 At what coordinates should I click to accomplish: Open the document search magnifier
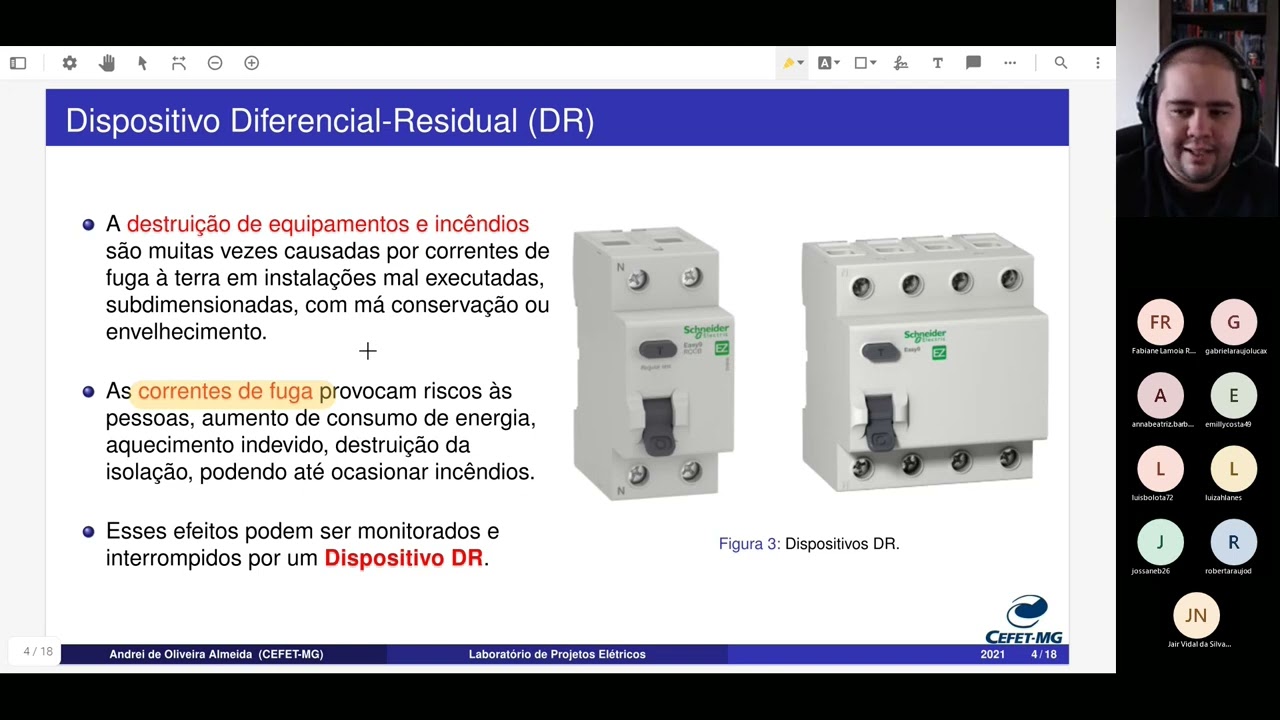tap(1061, 63)
